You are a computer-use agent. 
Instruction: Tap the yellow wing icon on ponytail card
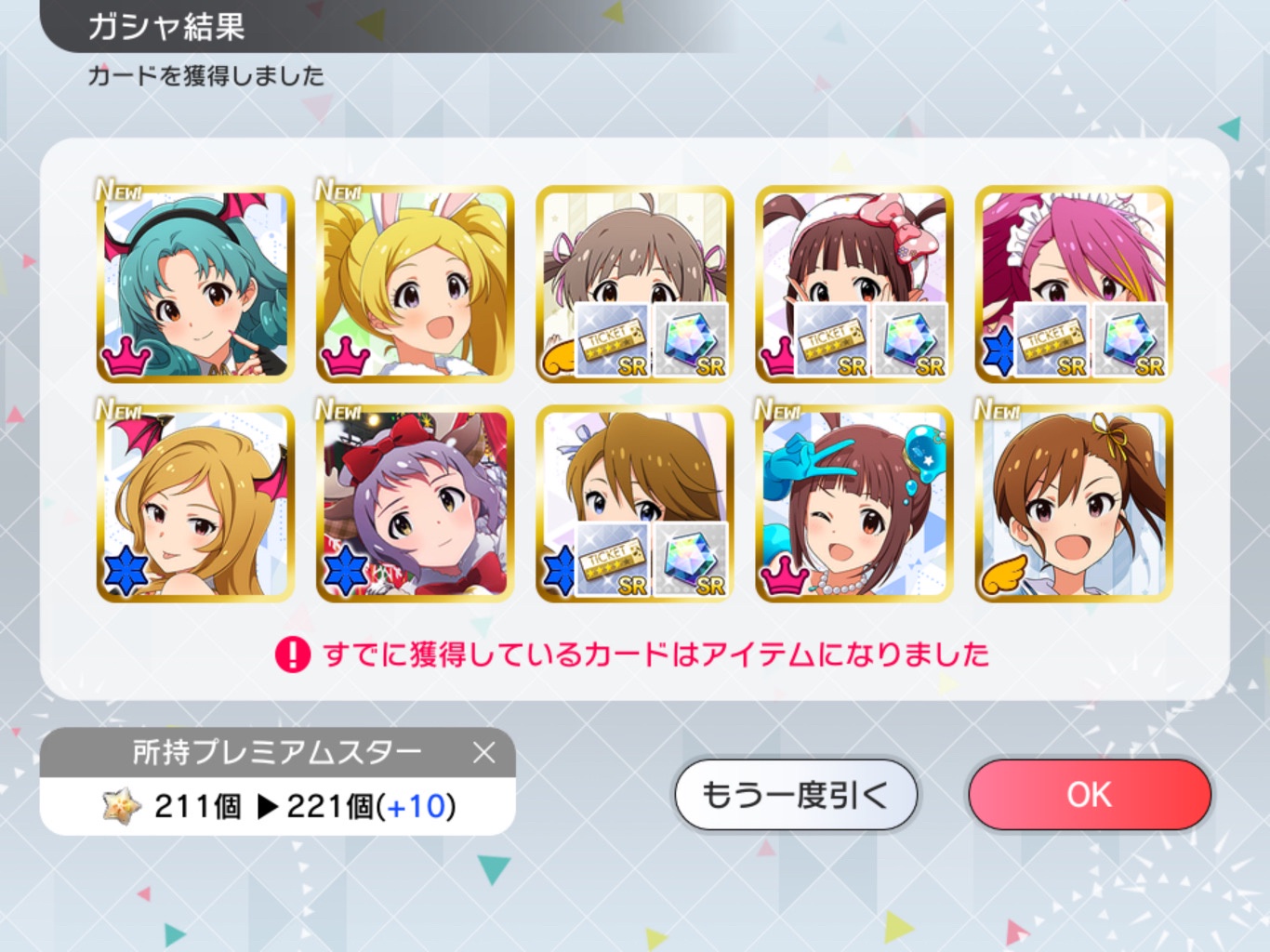click(x=1005, y=574)
